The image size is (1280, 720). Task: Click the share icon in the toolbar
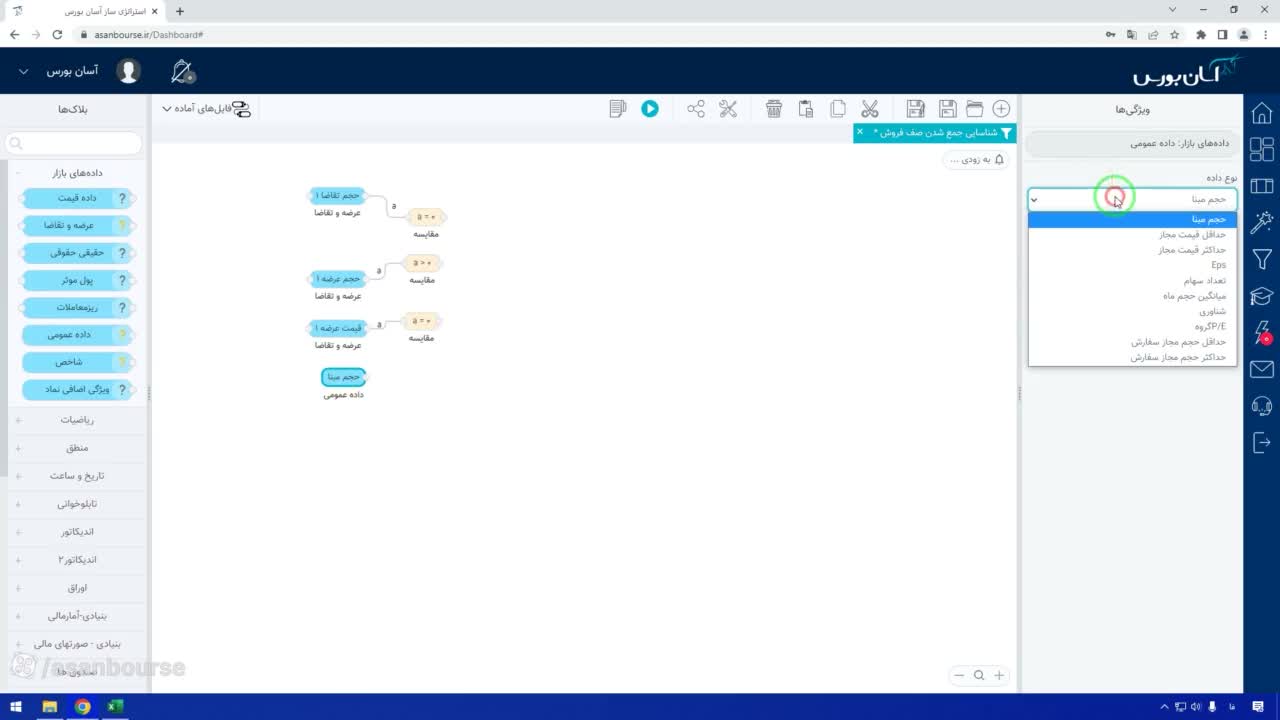point(696,109)
